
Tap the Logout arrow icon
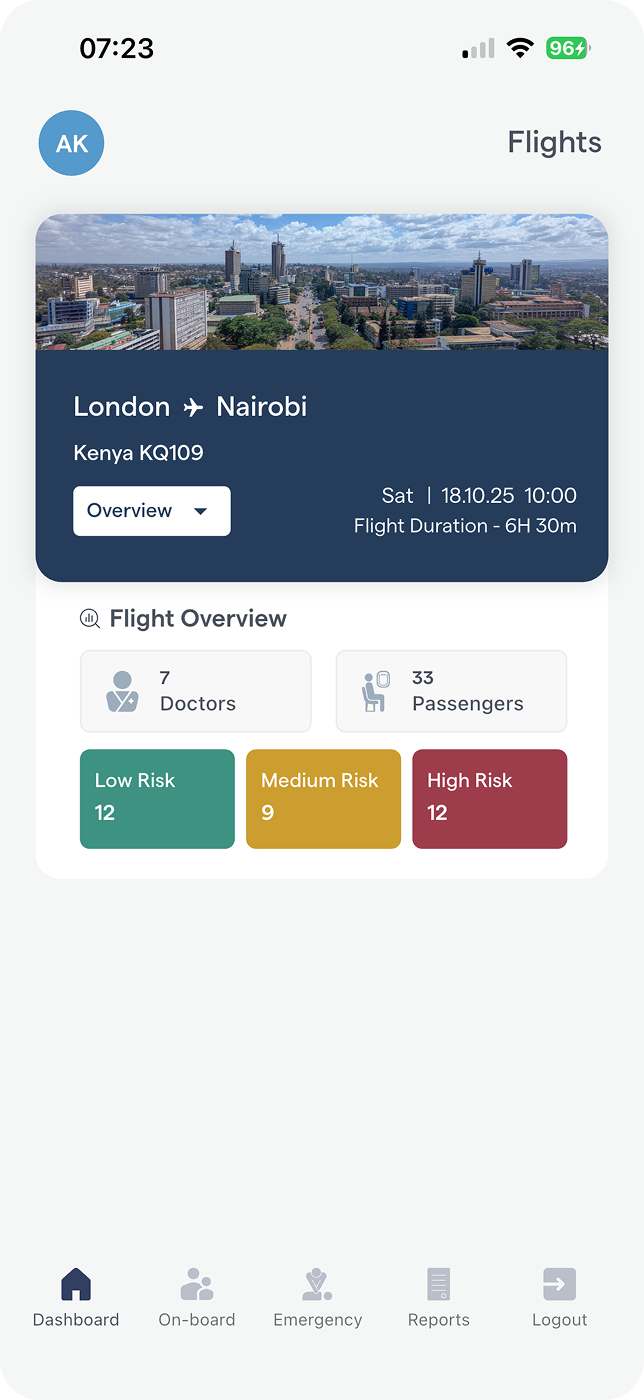[559, 1284]
